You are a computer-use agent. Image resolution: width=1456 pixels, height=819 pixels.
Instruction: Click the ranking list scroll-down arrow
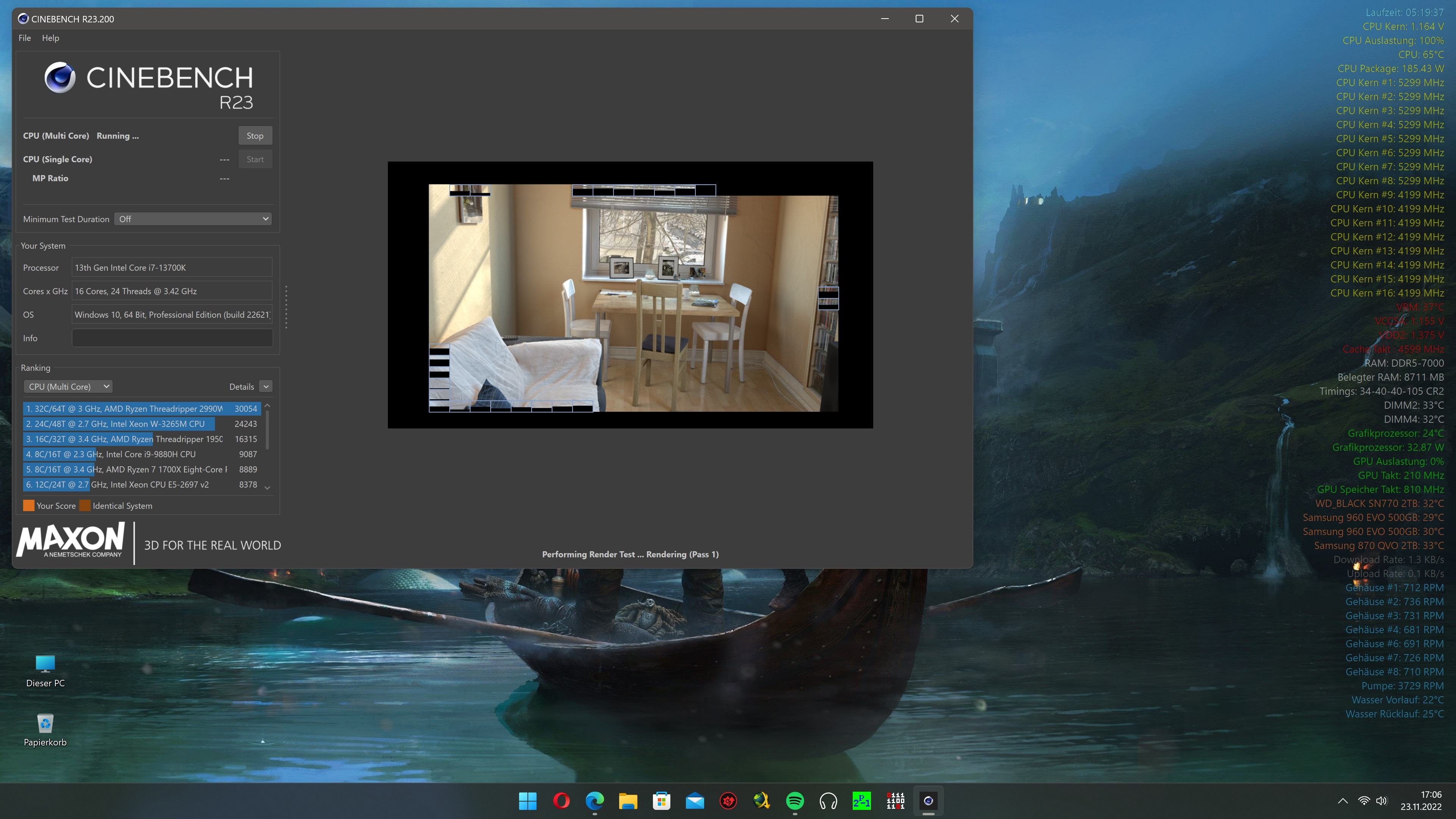[267, 487]
